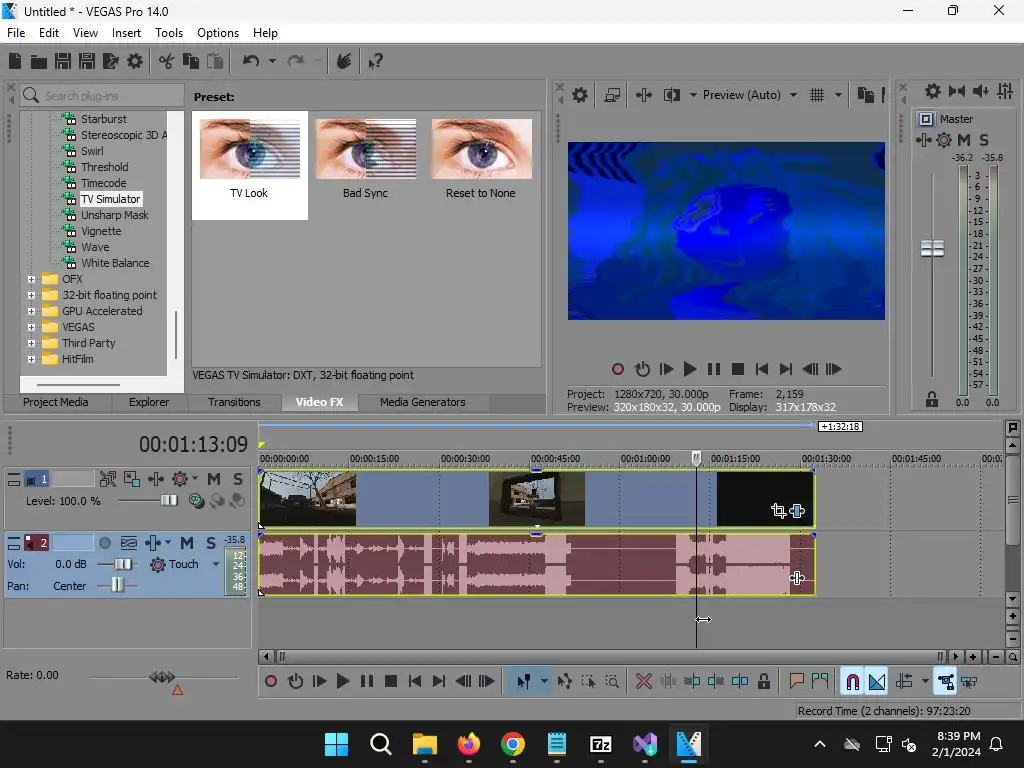This screenshot has width=1024, height=768.
Task: Open the File menu
Action: [16, 33]
